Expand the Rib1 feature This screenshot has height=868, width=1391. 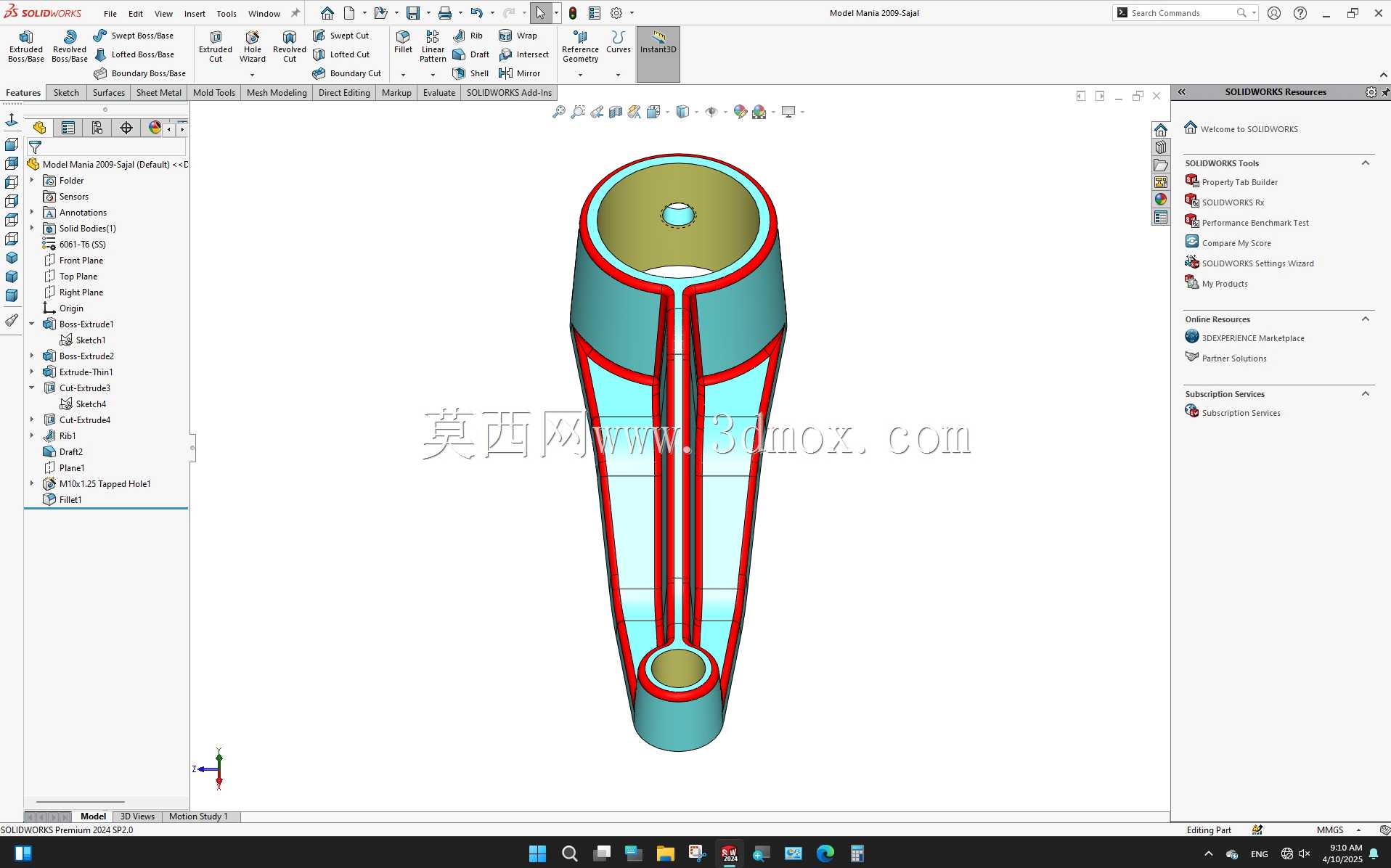32,436
